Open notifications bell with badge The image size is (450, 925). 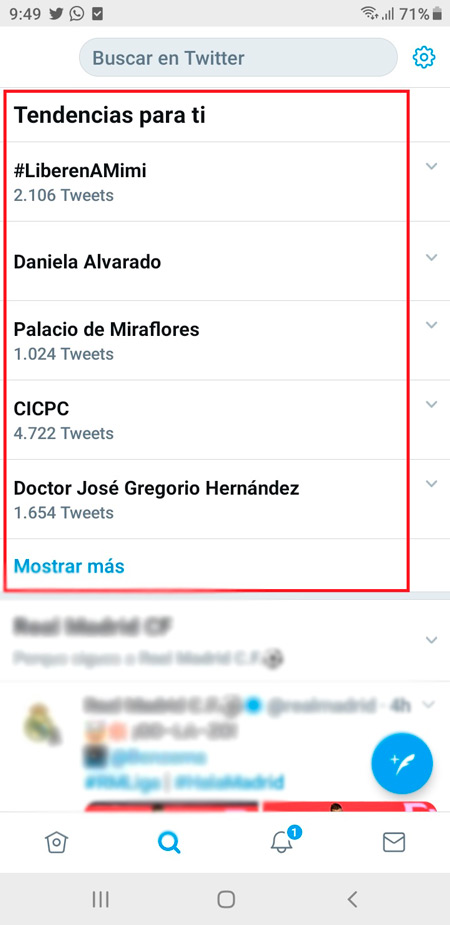point(284,840)
